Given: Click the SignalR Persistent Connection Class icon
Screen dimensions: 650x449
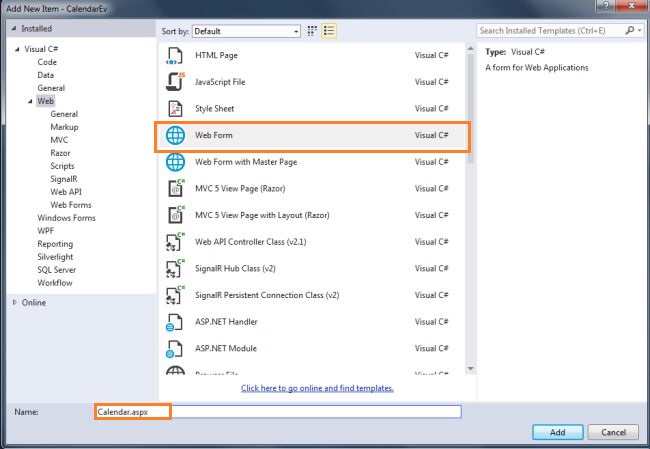Looking at the screenshot, I should [175, 295].
